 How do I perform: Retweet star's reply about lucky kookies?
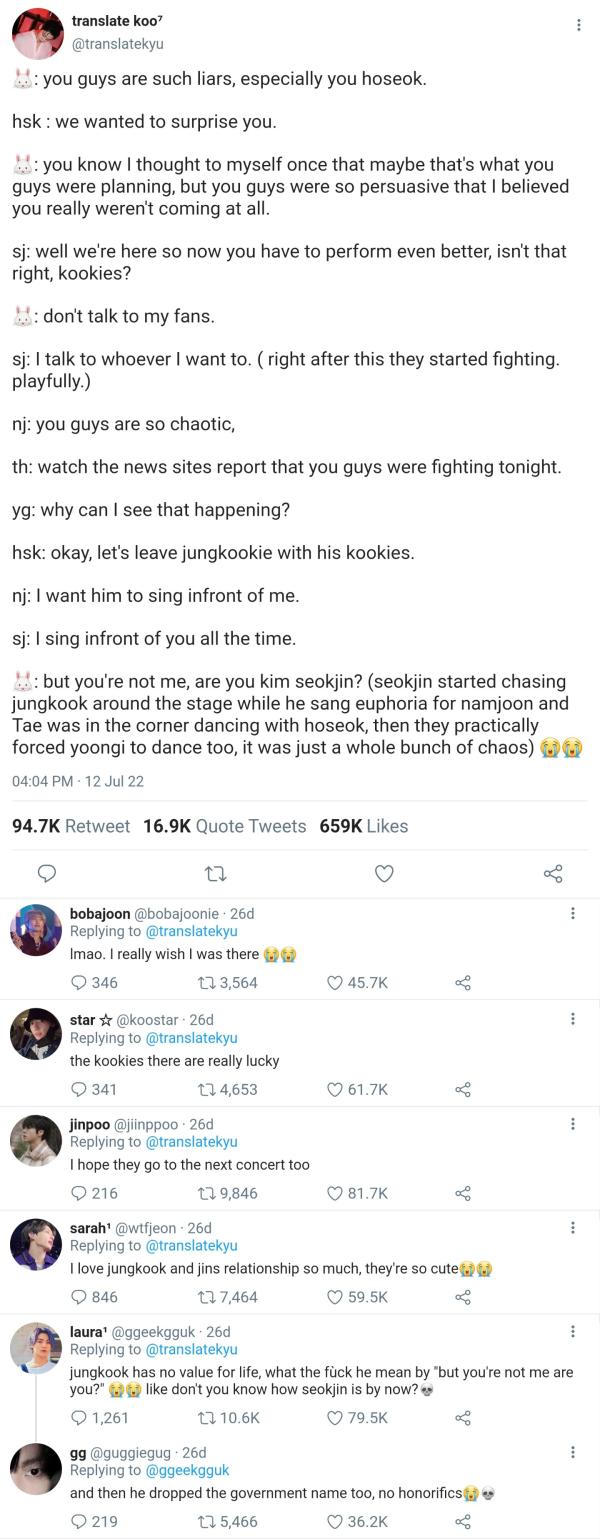[x=208, y=1090]
